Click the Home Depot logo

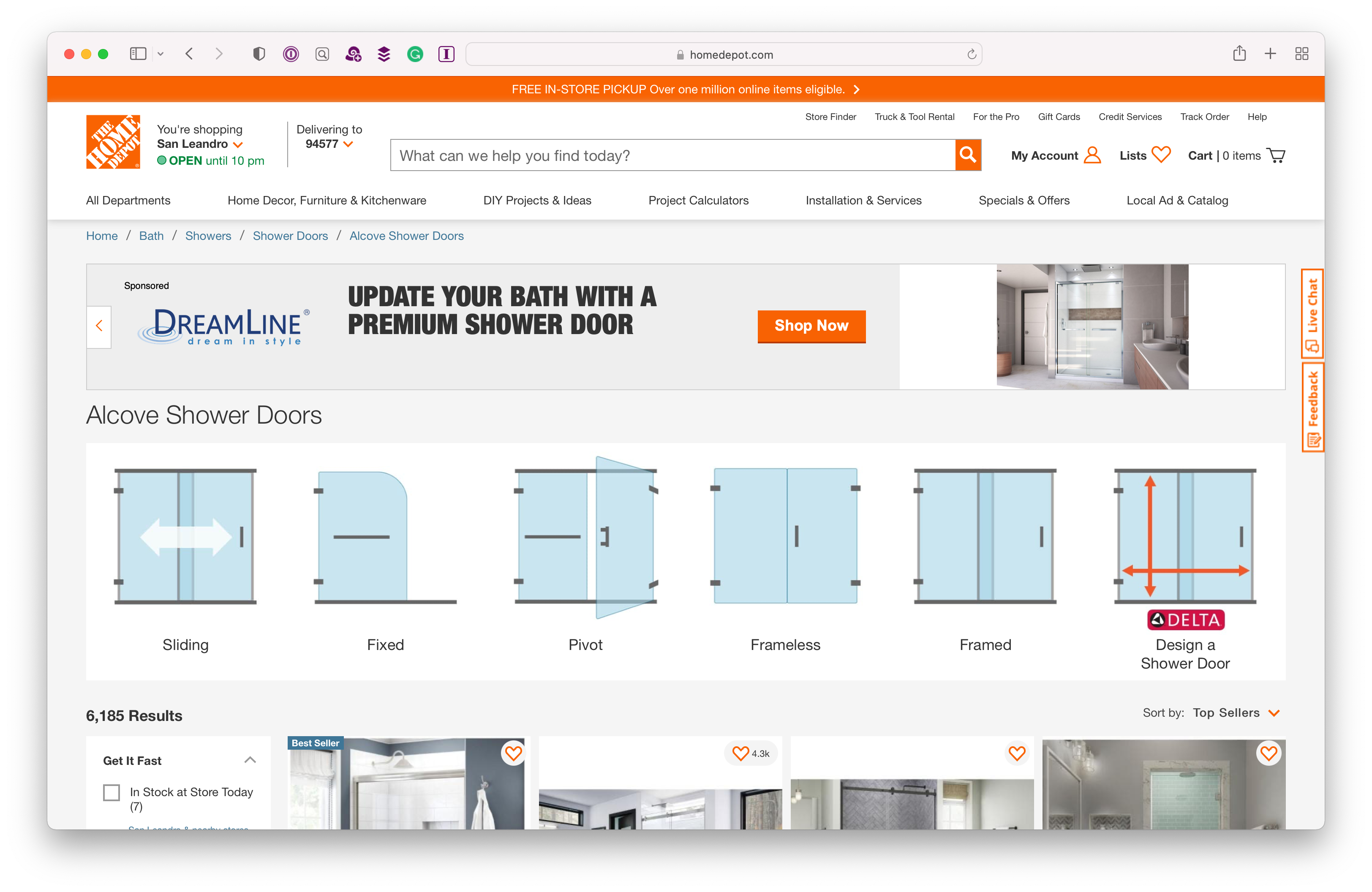pyautogui.click(x=113, y=142)
